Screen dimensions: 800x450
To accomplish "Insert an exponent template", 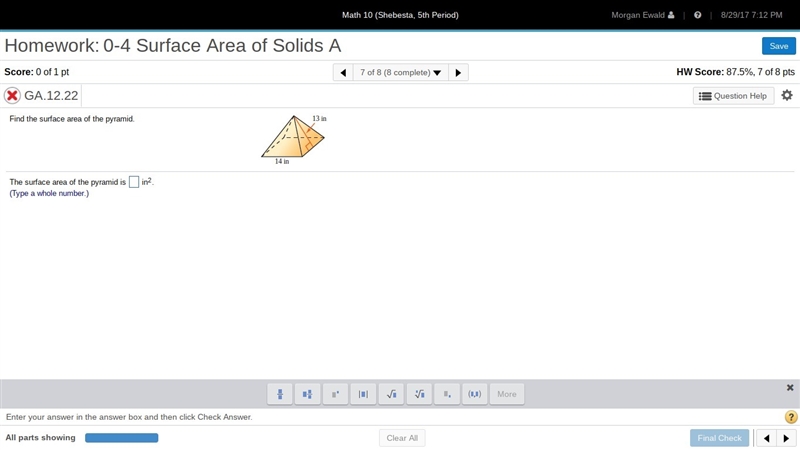I will pyautogui.click(x=335, y=394).
